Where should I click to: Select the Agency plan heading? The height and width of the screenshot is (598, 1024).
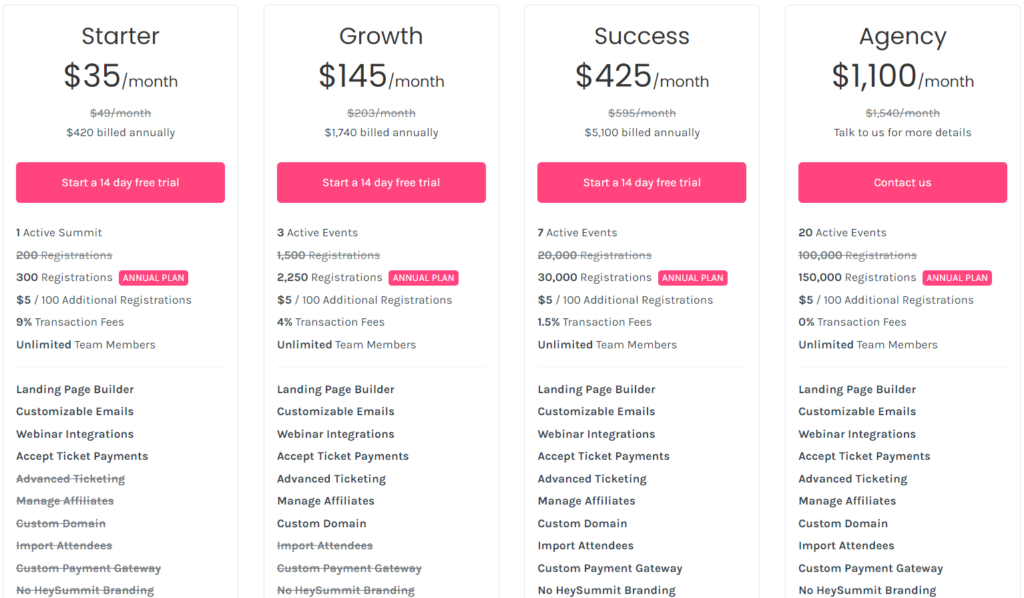point(903,37)
